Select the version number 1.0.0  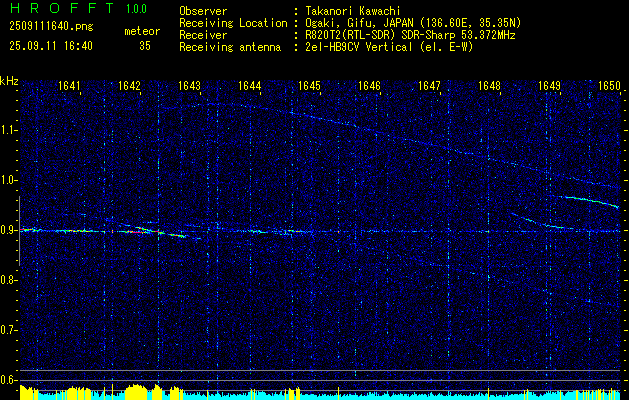[136, 8]
